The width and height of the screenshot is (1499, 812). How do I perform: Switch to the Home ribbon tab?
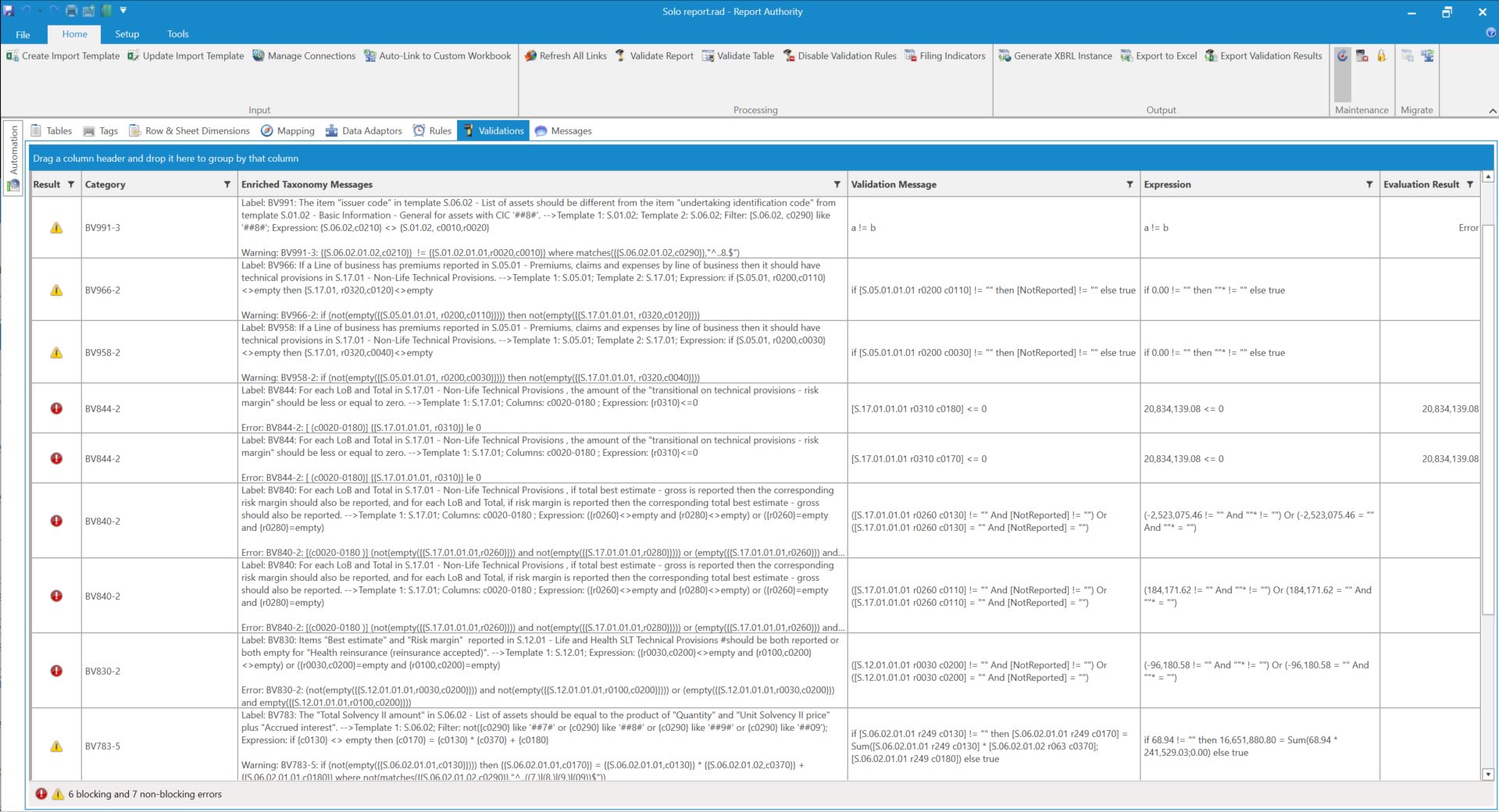pyautogui.click(x=75, y=34)
